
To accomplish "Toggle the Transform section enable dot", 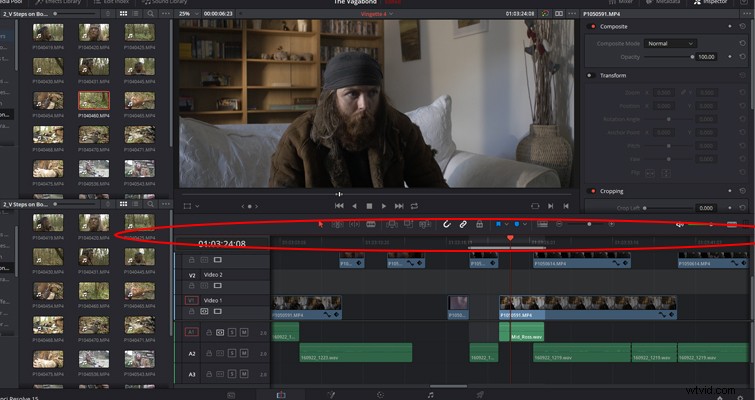I will (591, 76).
